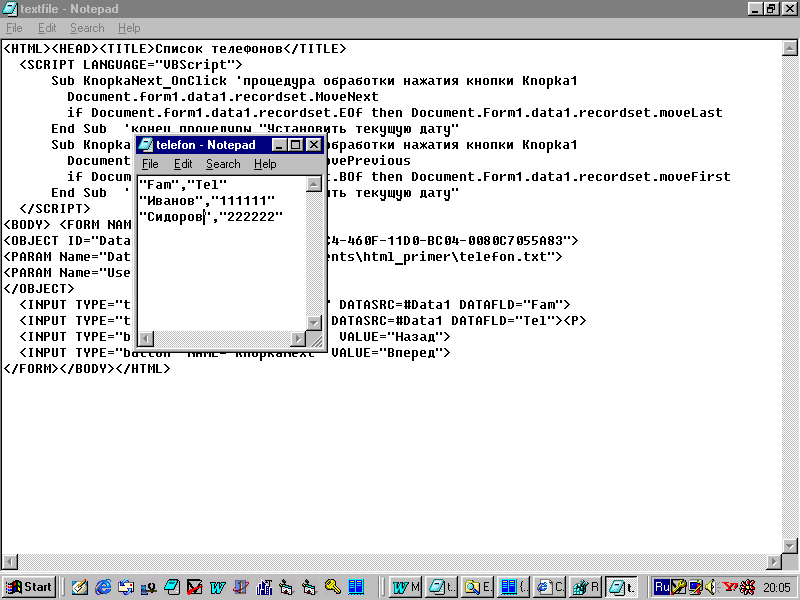Click the SCRIPT LANGUAGE="VBScript" line

click(131, 65)
